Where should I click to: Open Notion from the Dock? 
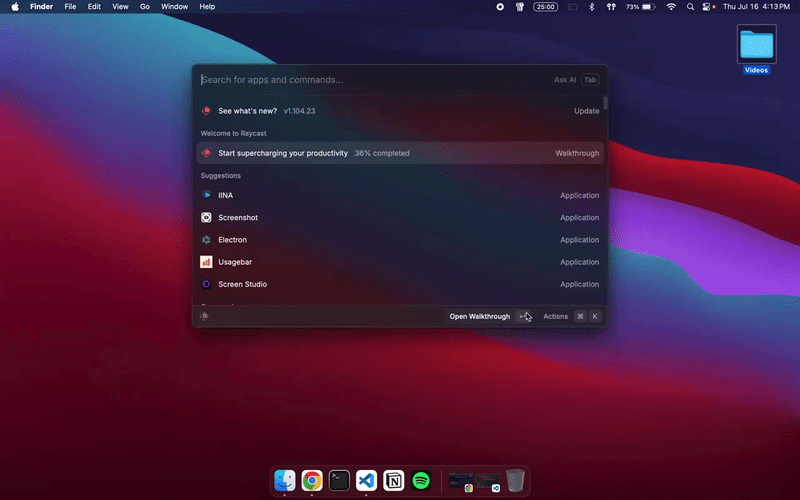click(393, 481)
